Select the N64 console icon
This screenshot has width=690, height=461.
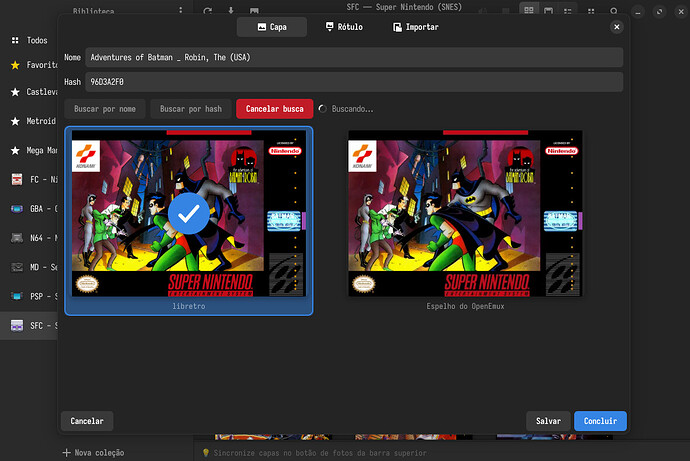click(17, 238)
